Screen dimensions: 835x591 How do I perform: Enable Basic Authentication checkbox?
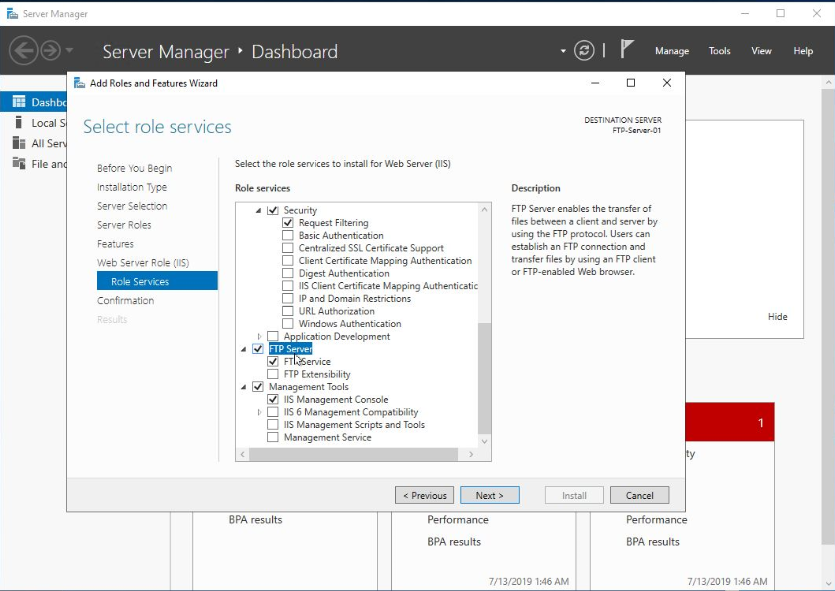point(288,235)
